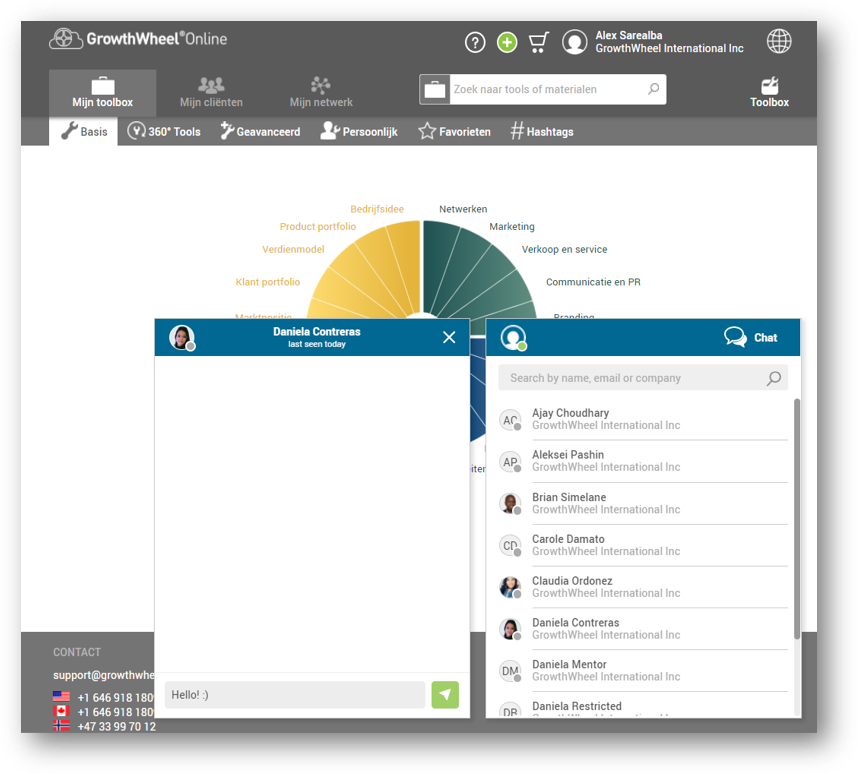Image resolution: width=858 pixels, height=774 pixels.
Task: Focus the 'Zoek naar tools of materialen' field
Action: click(547, 89)
